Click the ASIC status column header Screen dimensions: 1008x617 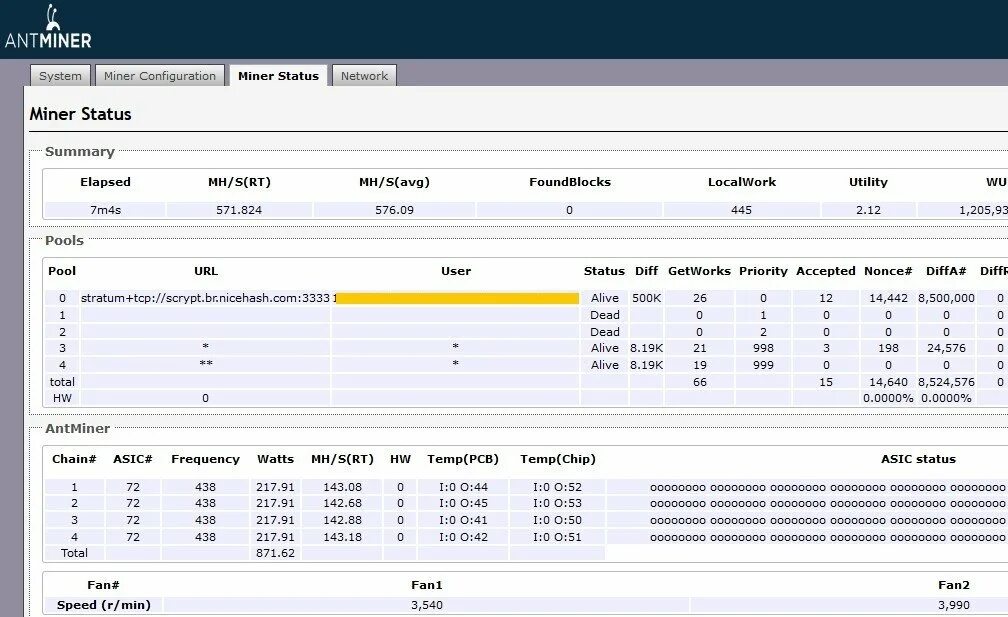pyautogui.click(x=918, y=460)
